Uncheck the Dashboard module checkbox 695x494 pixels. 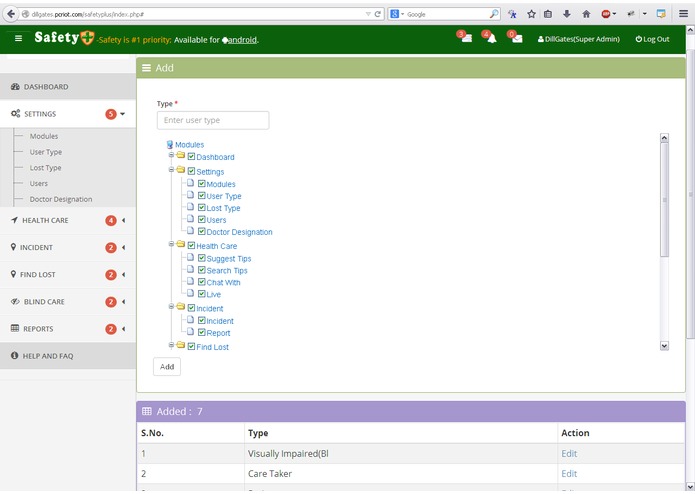(191, 156)
